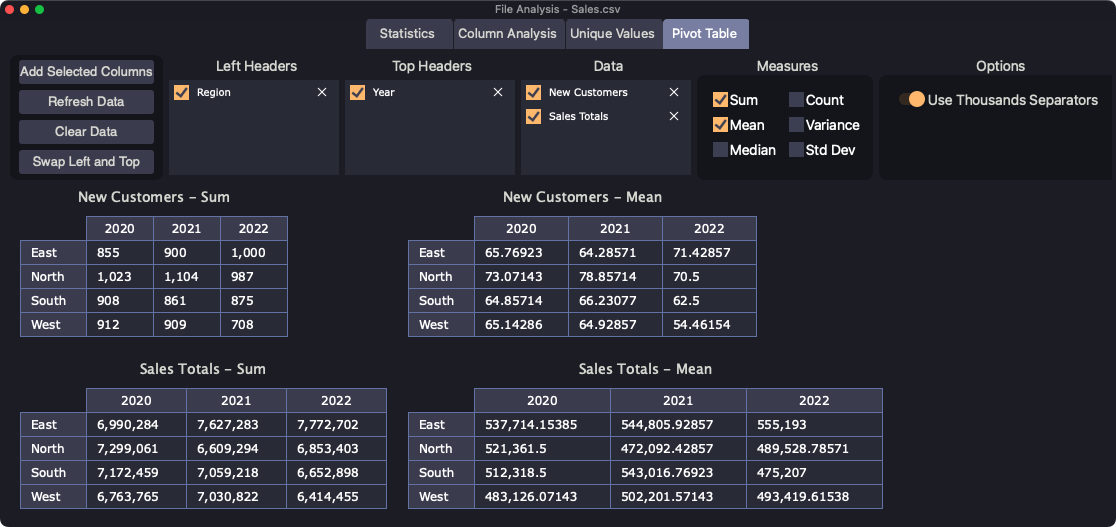1116x527 pixels.
Task: Go to the Unique Values tab
Action: click(612, 33)
